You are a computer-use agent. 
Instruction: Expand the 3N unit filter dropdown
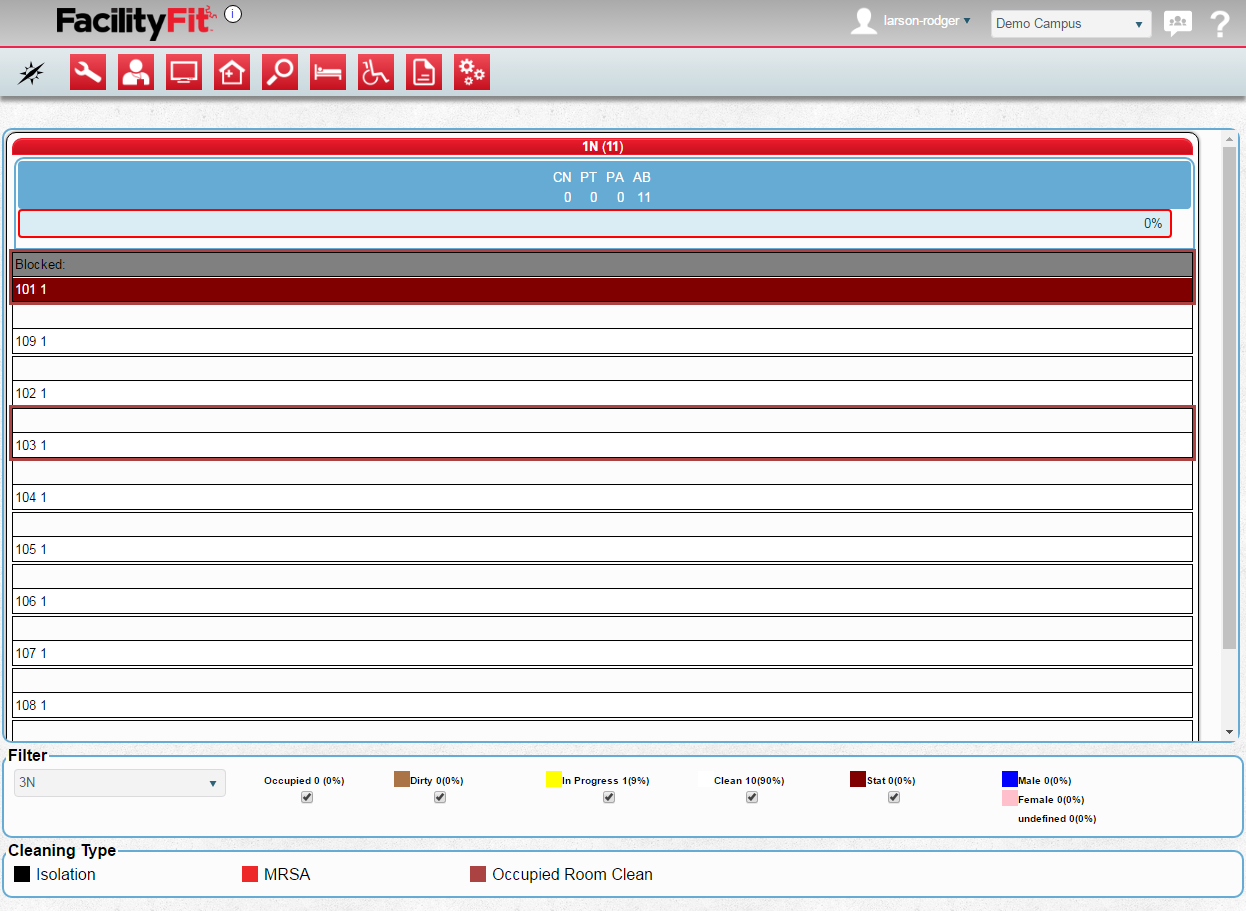tap(120, 783)
